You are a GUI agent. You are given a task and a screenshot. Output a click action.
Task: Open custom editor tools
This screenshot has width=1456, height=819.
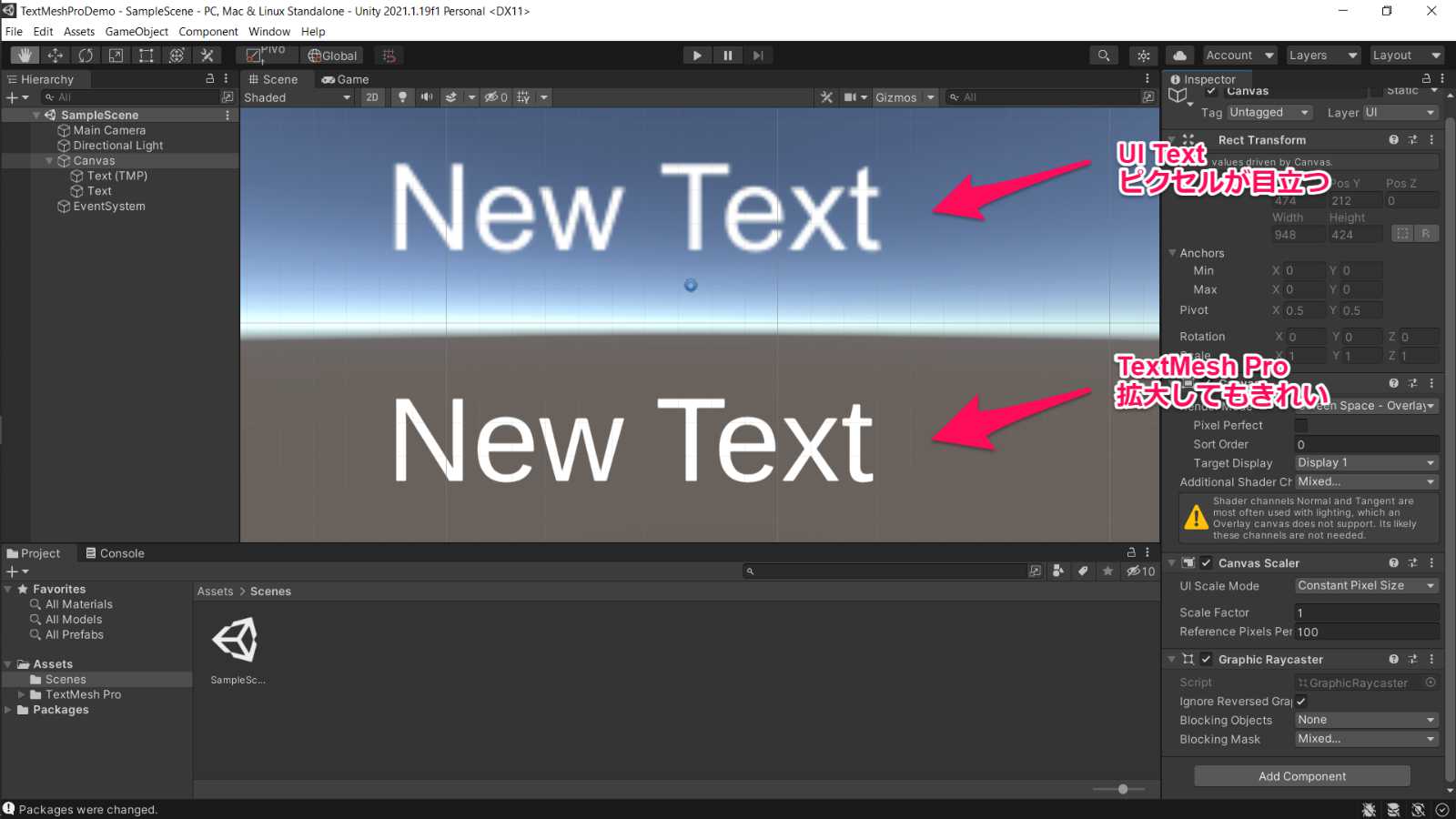[207, 56]
